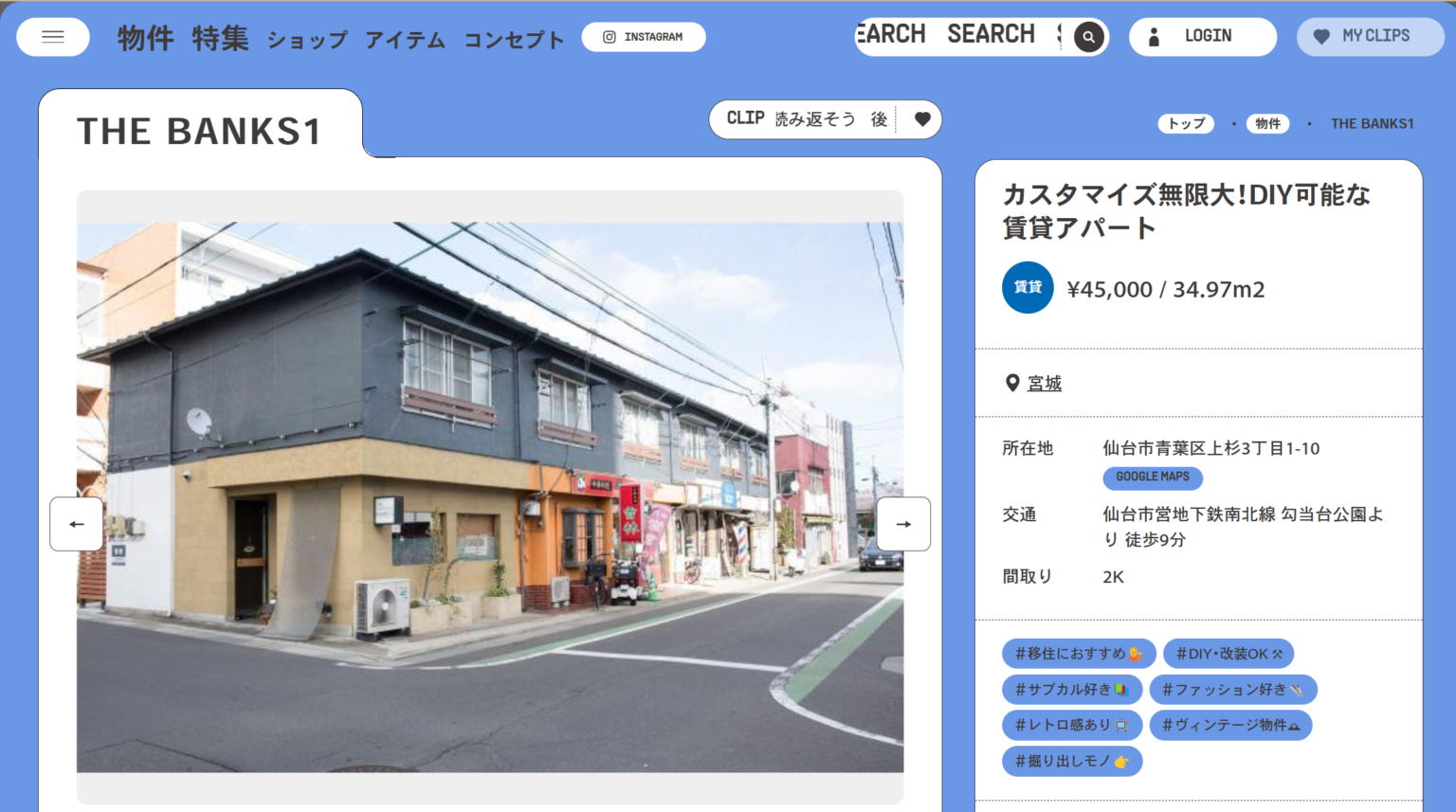Select ショップ in the top navigation
Screen dimensions: 1456x812
point(307,40)
